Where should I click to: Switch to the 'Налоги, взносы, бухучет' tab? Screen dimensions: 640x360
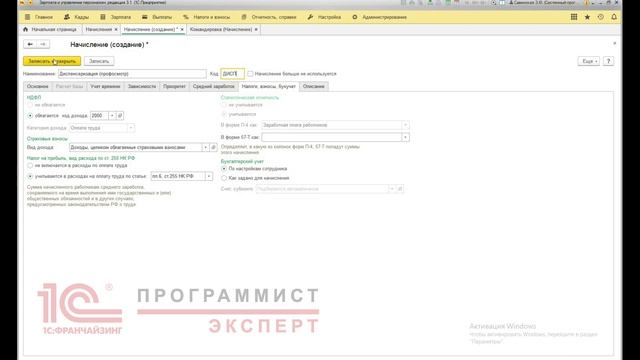pos(269,87)
